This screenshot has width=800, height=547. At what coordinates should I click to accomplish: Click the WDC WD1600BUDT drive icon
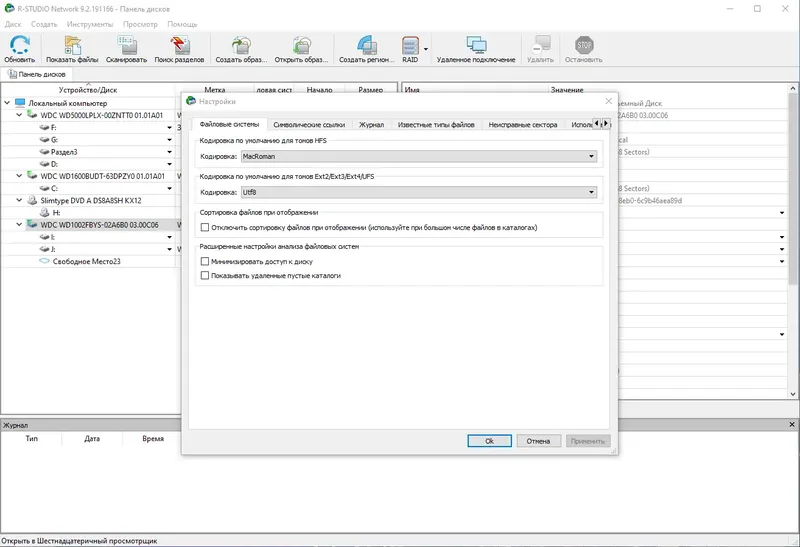(32, 176)
